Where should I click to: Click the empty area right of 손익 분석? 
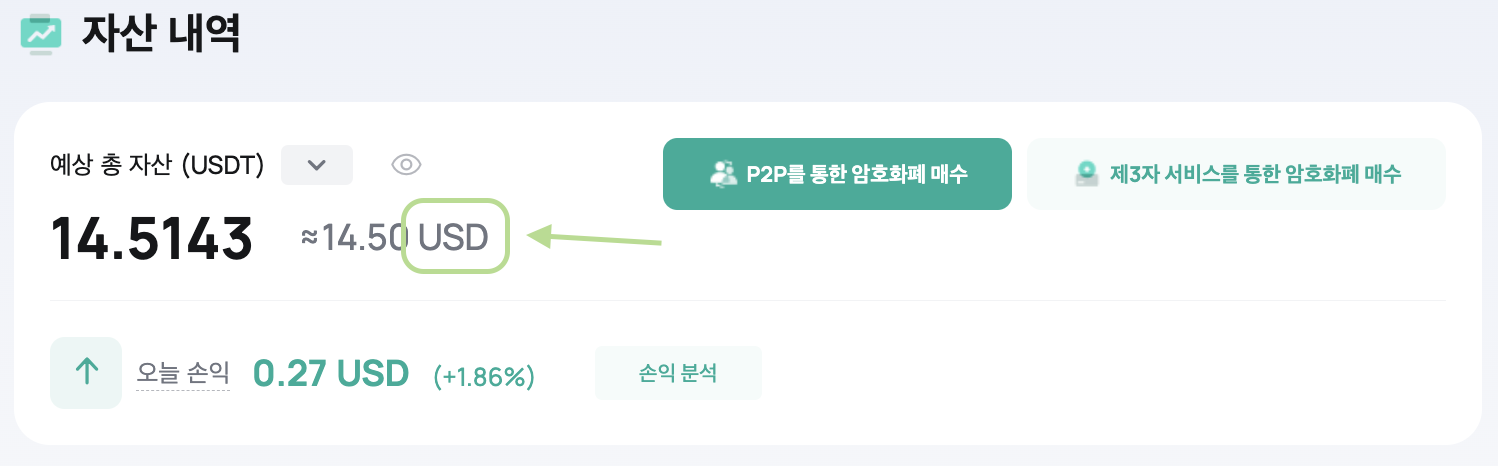point(1100,373)
